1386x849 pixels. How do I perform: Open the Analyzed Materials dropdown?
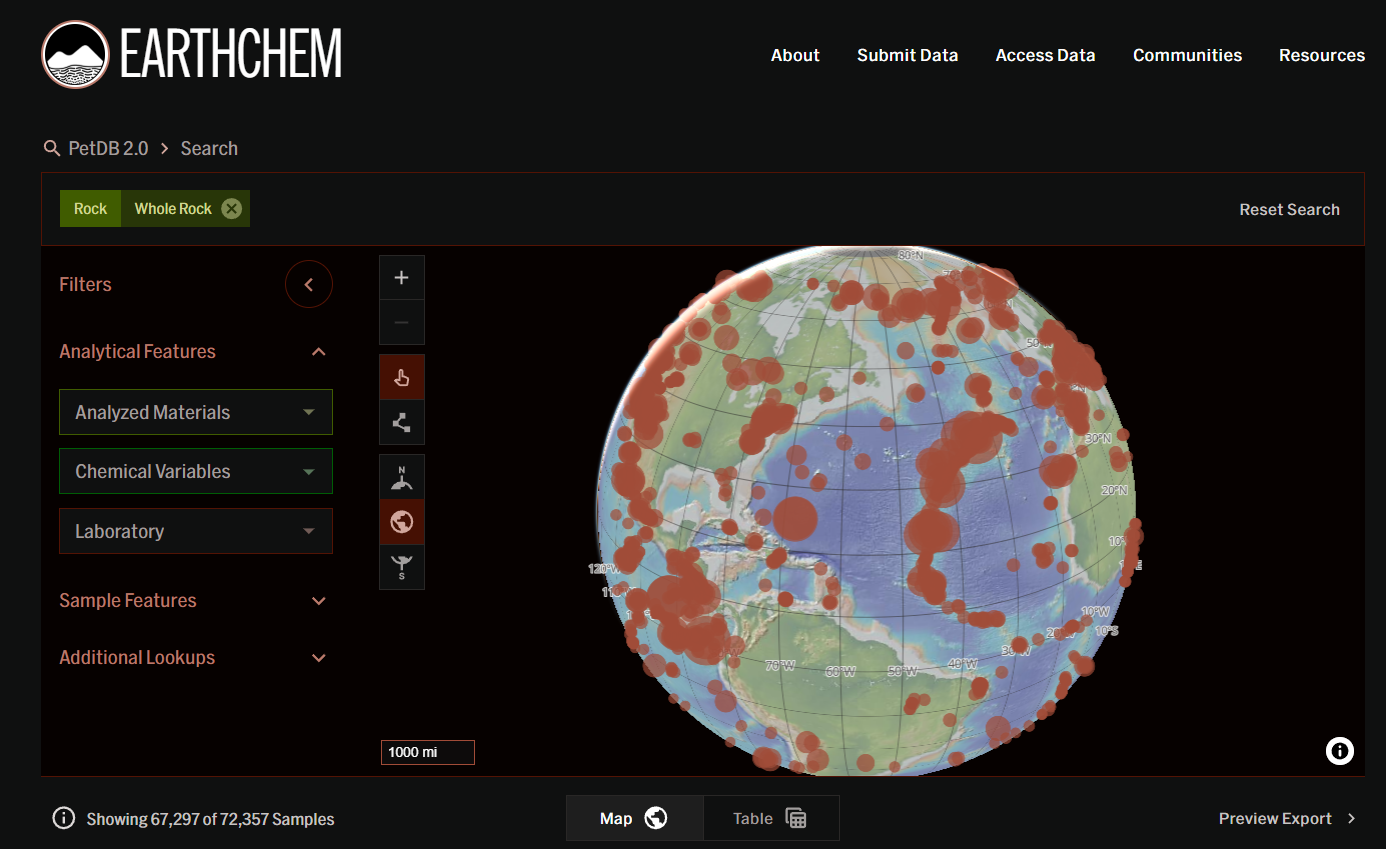pos(196,412)
